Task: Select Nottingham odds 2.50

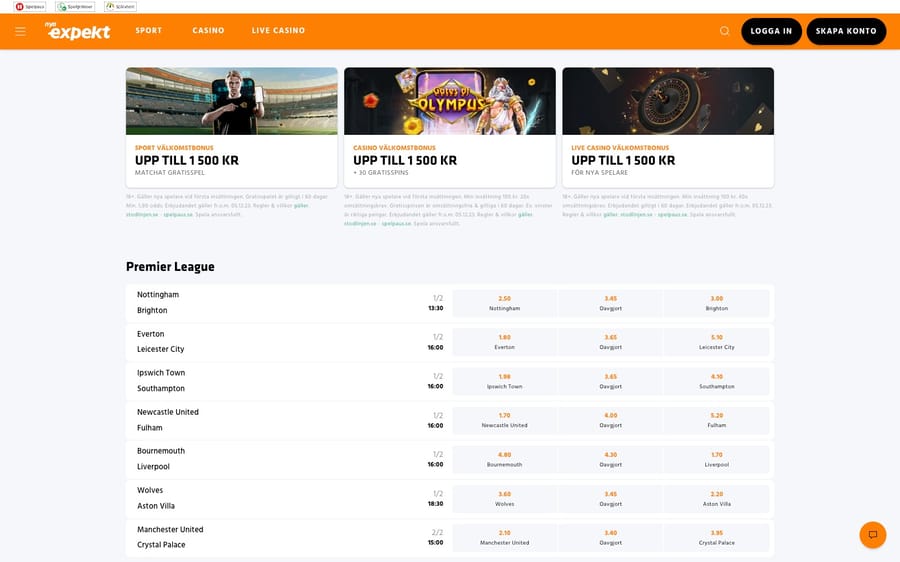Action: pos(504,303)
